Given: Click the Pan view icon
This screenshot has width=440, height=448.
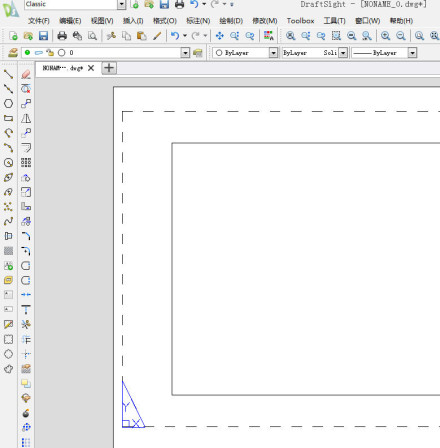Looking at the screenshot, I should click(219, 36).
